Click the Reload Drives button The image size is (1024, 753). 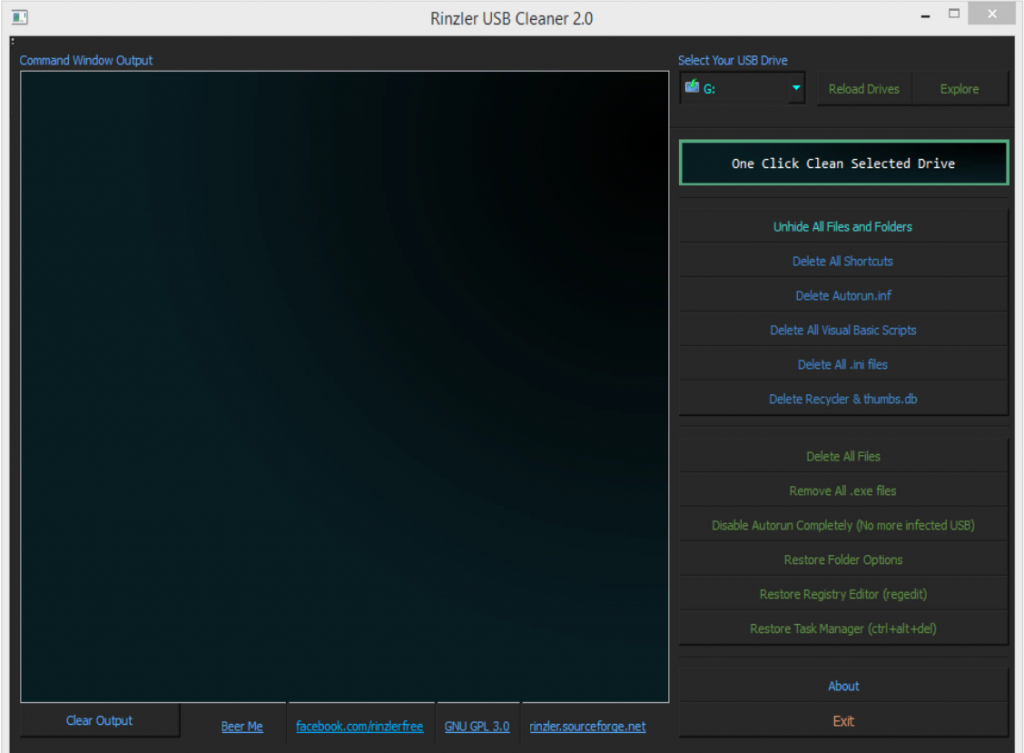click(864, 89)
